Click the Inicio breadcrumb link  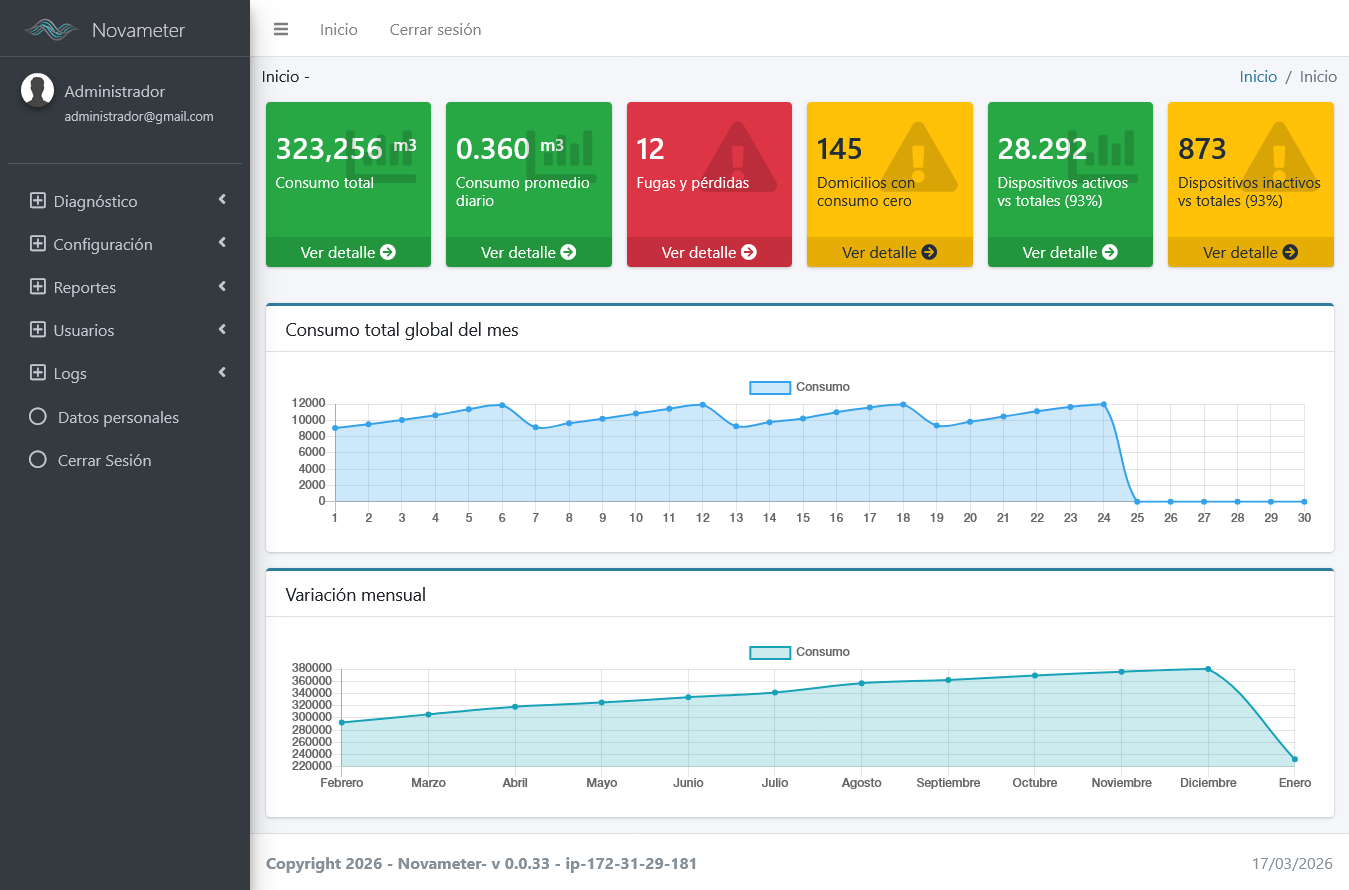(x=1258, y=76)
